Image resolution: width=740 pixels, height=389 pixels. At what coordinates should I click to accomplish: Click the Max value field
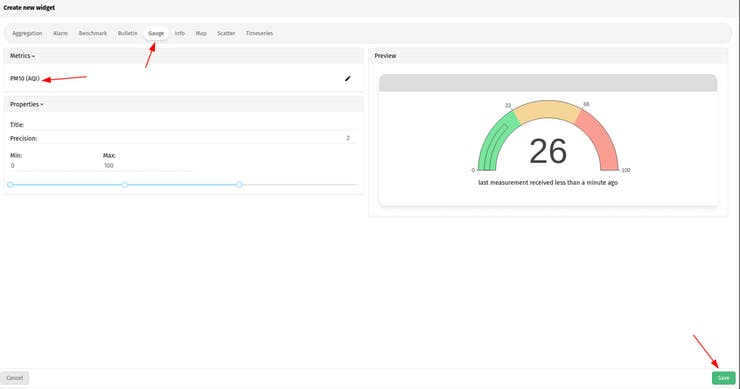tap(148, 166)
